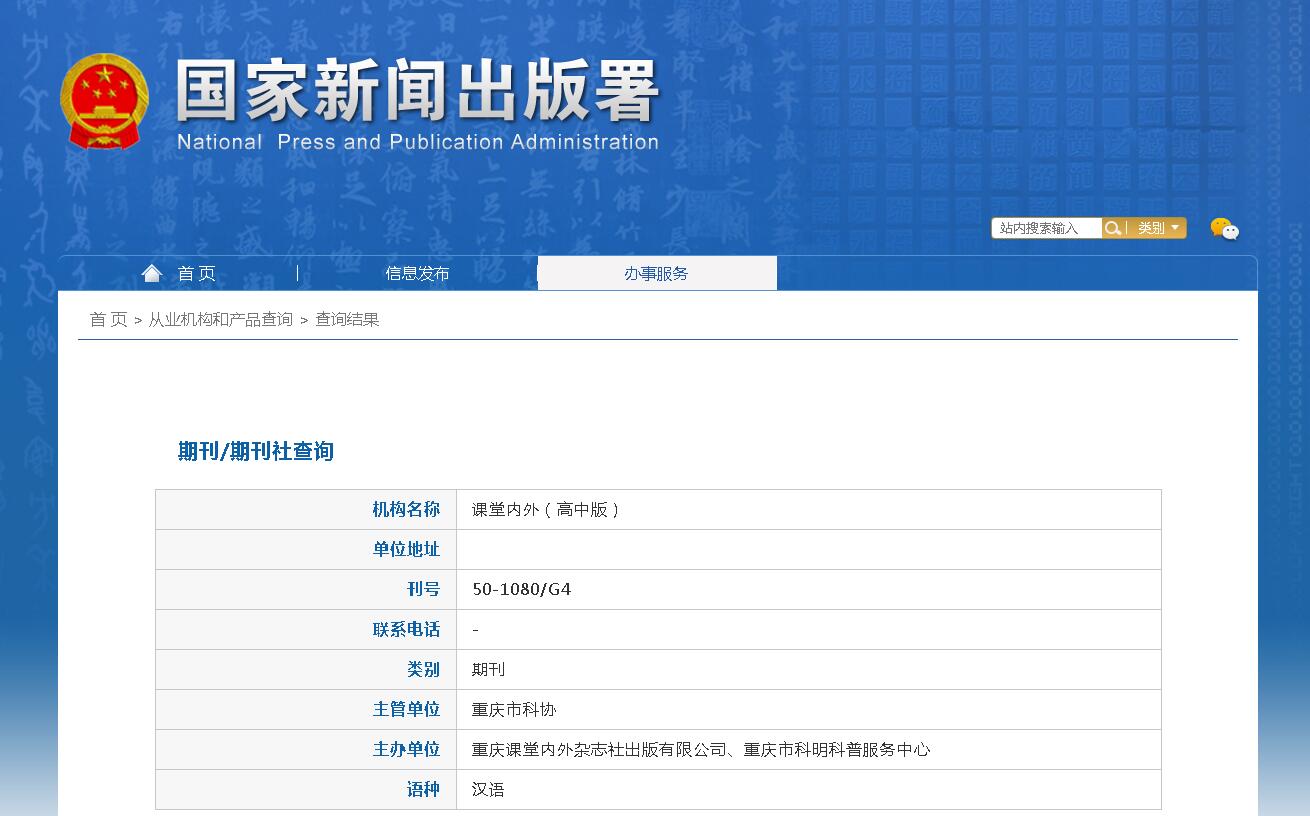Click the 课堂内外（高中版）name cell

coord(546,510)
